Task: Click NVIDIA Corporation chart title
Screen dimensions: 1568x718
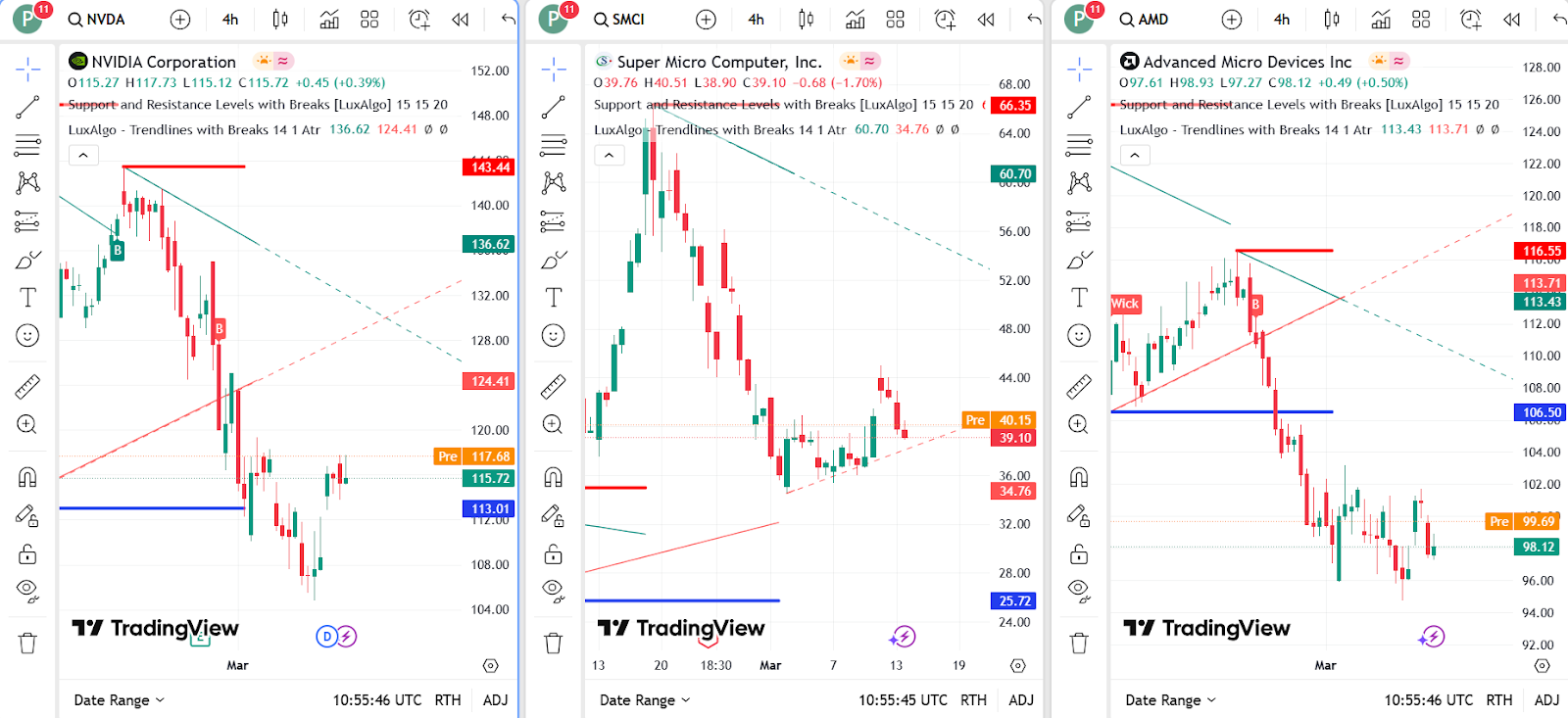Action: coord(164,62)
